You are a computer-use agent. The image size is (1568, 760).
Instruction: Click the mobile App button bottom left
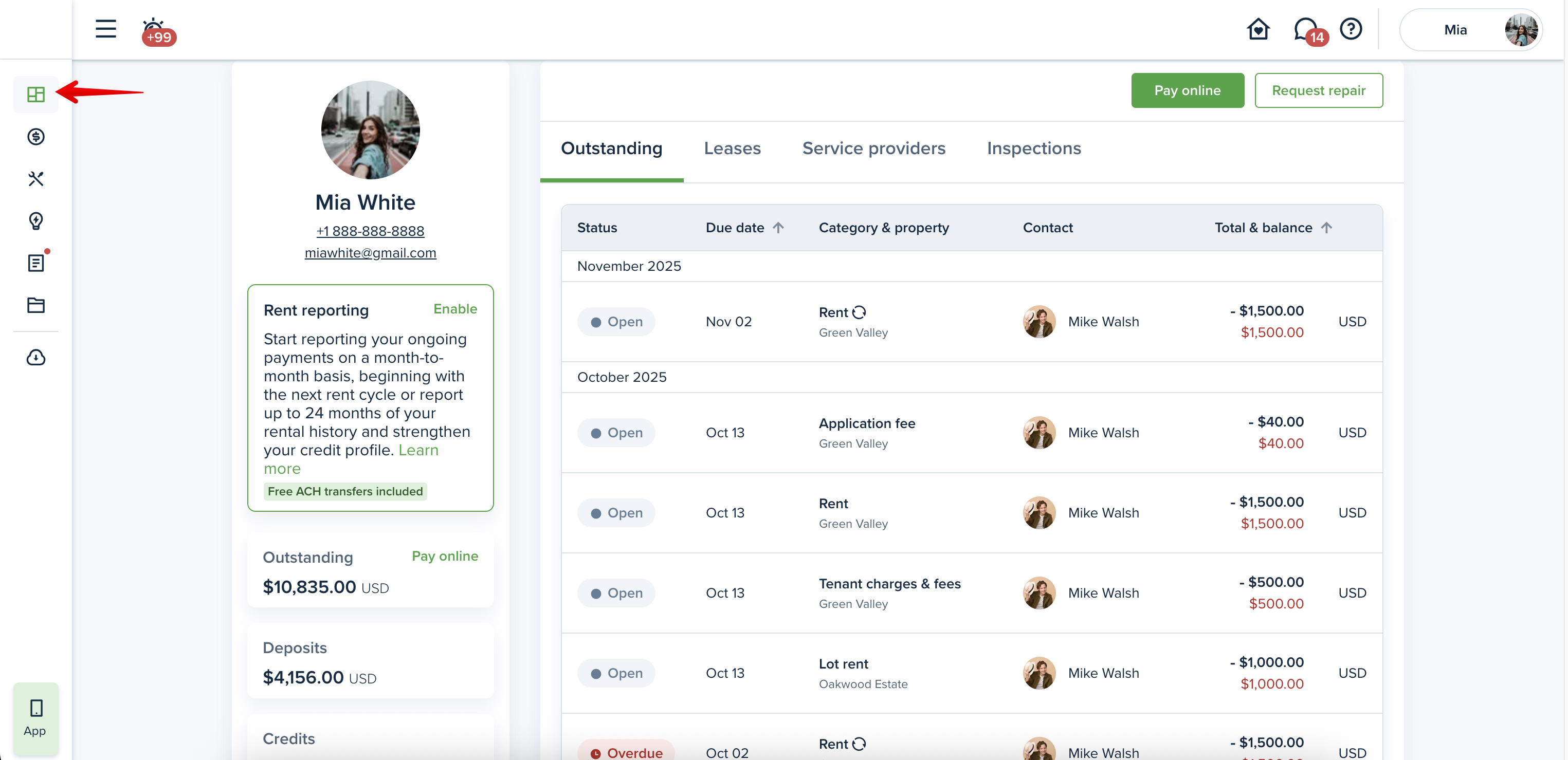[35, 717]
